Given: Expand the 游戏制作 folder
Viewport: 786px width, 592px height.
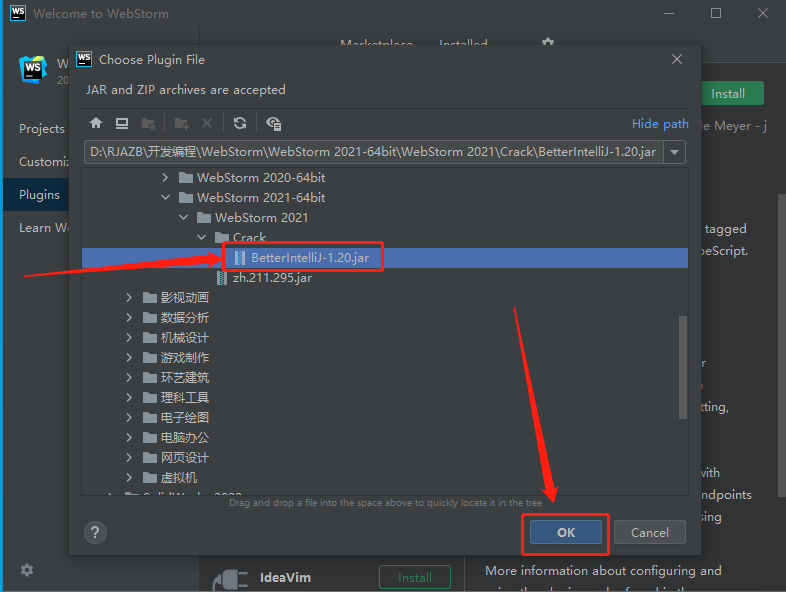Looking at the screenshot, I should tap(129, 357).
